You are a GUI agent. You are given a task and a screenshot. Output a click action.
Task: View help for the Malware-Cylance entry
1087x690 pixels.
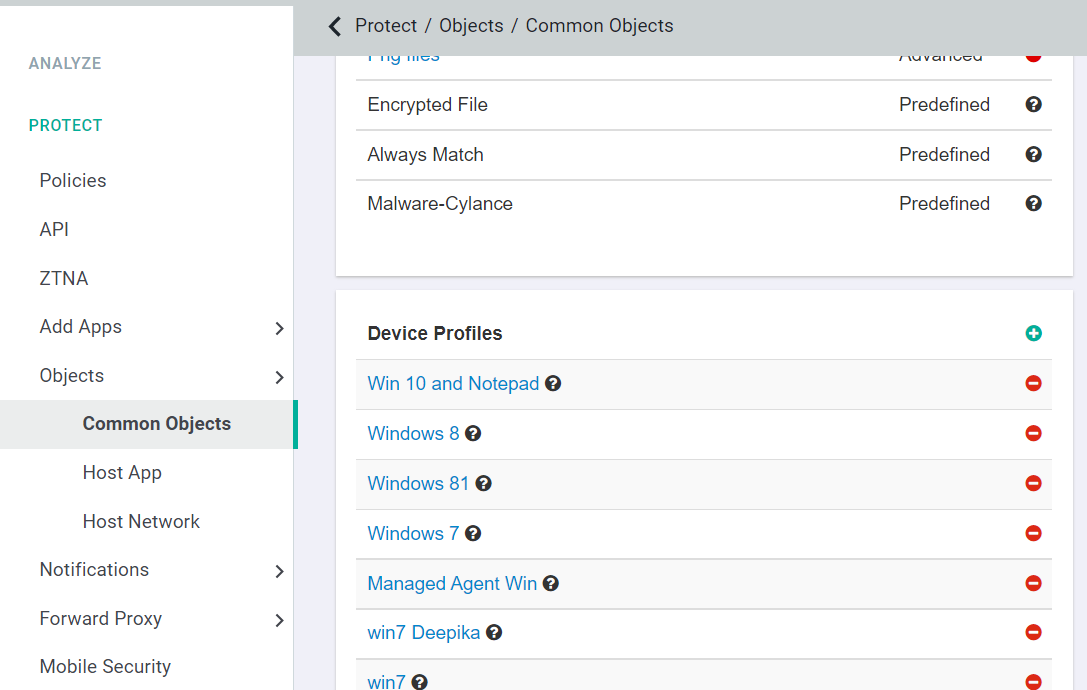tap(1033, 203)
